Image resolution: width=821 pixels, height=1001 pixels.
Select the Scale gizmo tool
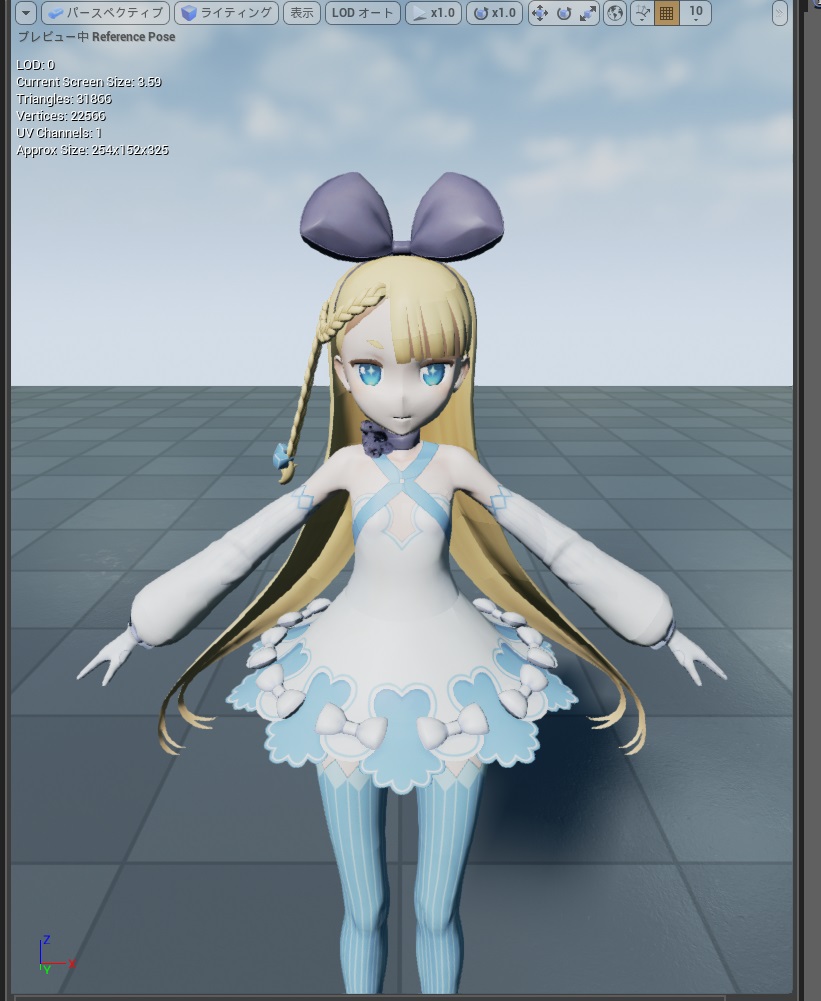tap(588, 14)
